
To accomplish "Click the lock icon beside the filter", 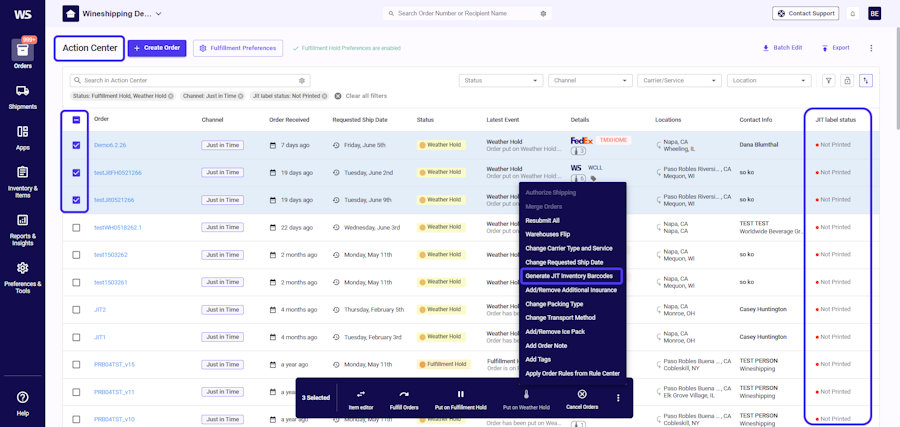I will [x=847, y=81].
